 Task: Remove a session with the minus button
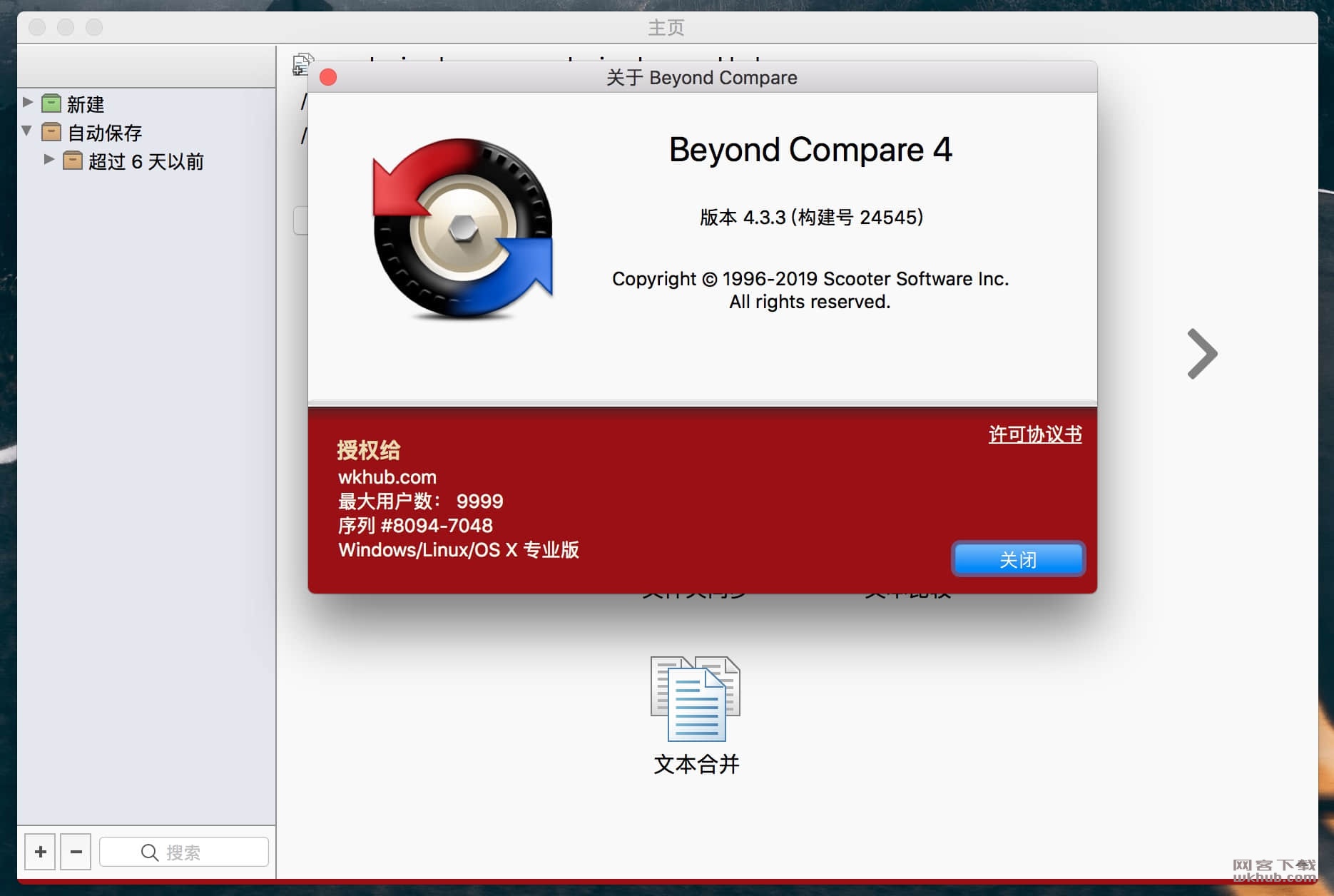tap(76, 852)
